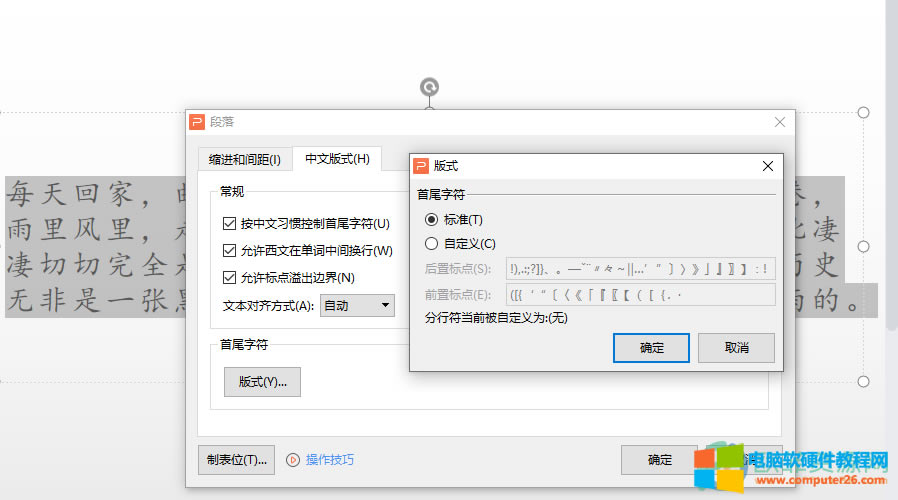This screenshot has width=898, height=500.
Task: Open the 文本对齐方式 dropdown
Action: 357,306
